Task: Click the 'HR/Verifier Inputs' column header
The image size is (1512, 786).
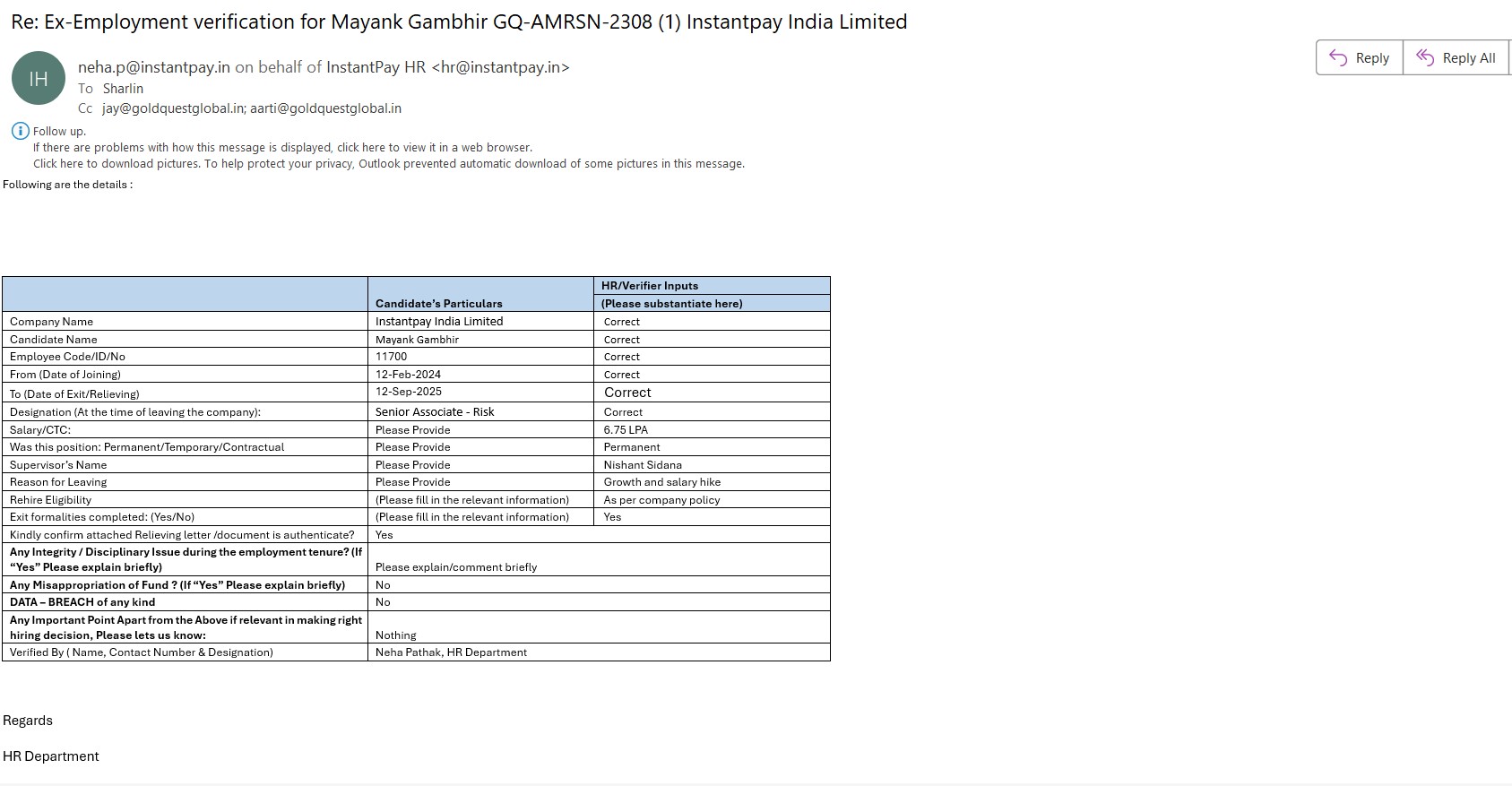Action: click(x=650, y=286)
